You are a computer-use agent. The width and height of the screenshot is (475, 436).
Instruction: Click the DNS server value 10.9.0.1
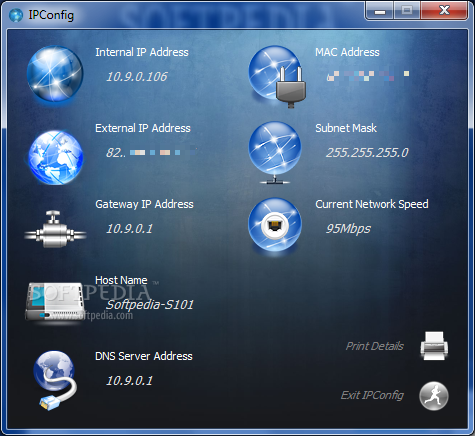(x=129, y=381)
